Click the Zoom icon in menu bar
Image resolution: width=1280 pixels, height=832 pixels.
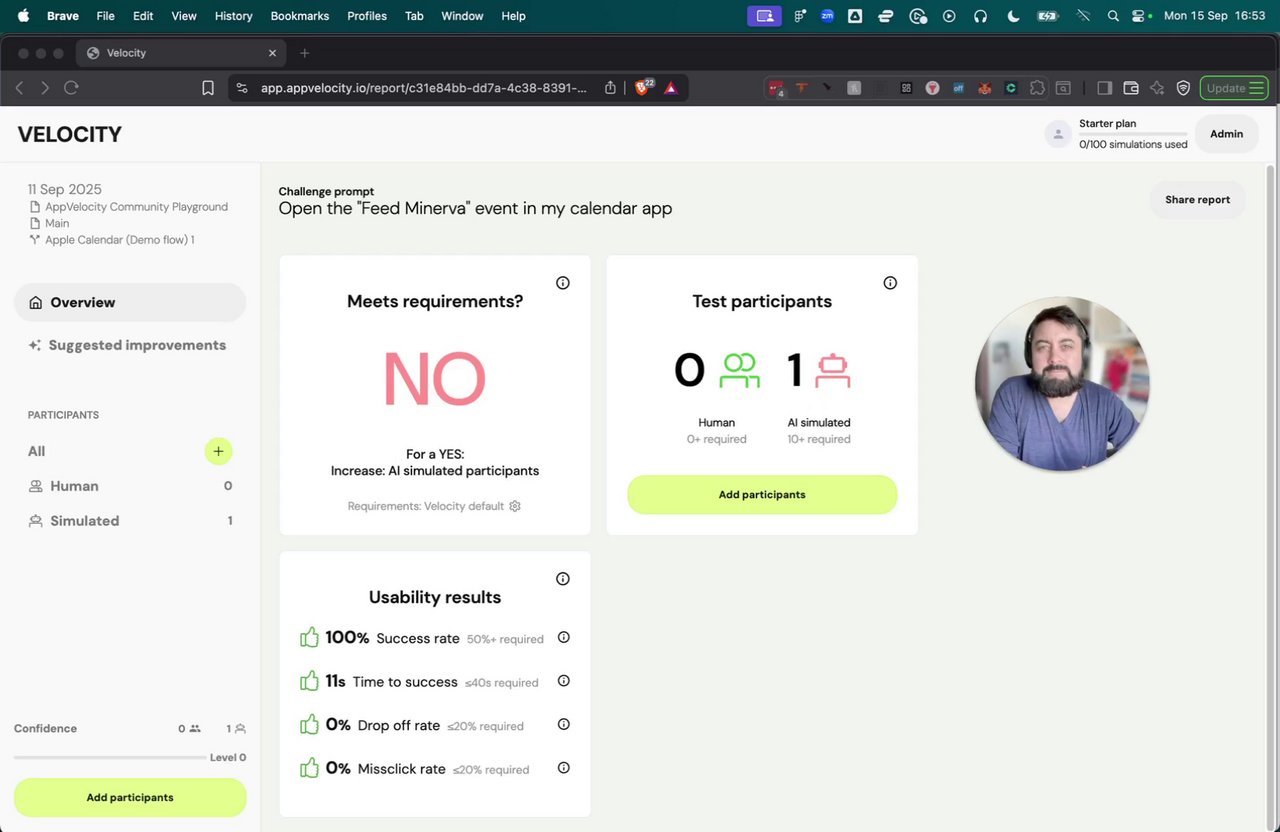coord(827,16)
